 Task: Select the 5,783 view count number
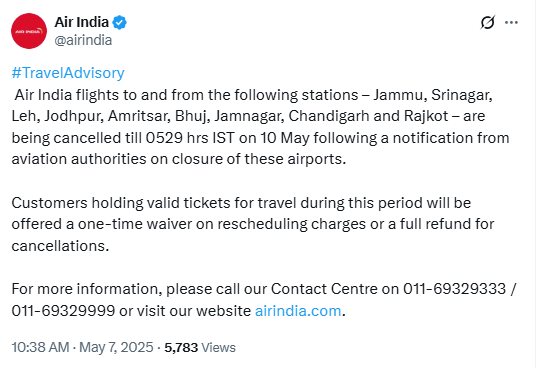181,348
